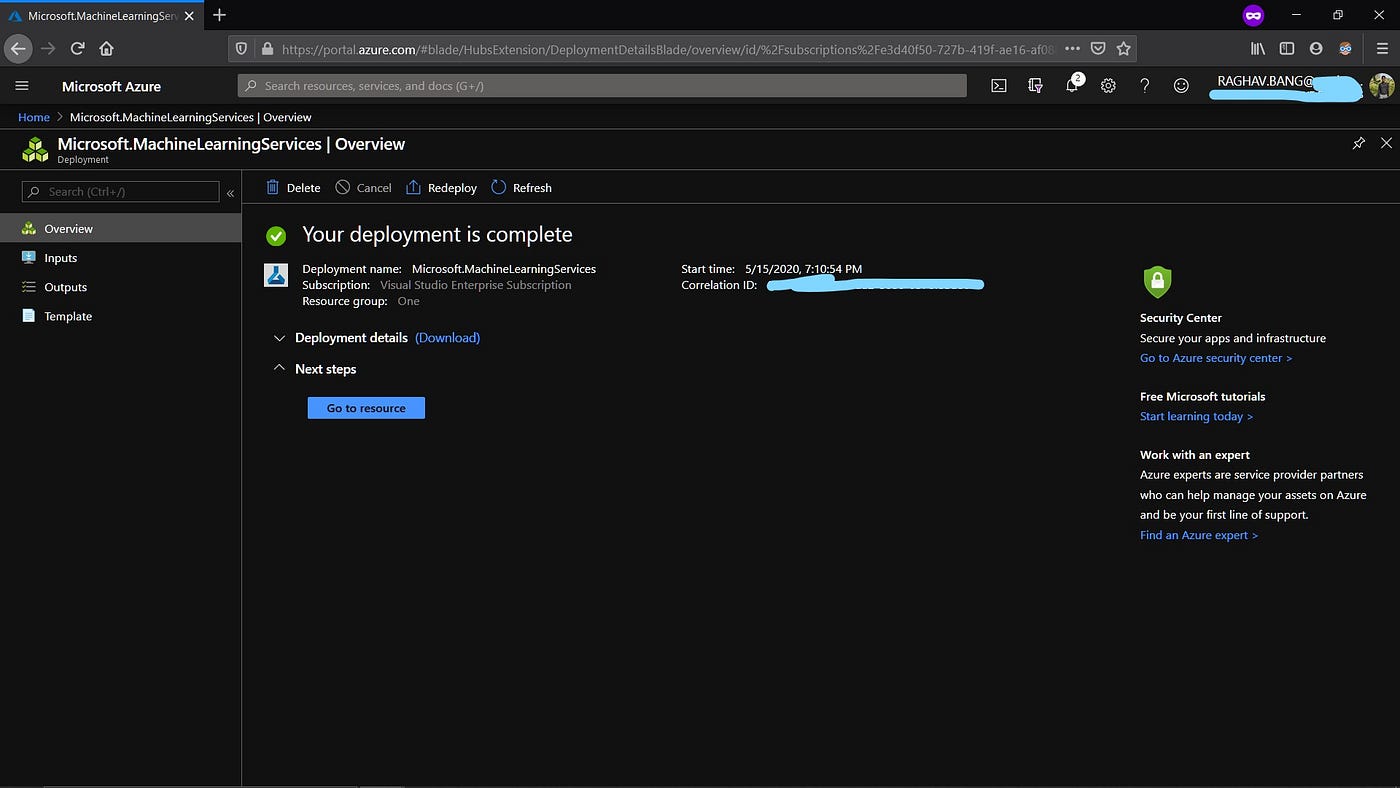Image resolution: width=1400 pixels, height=788 pixels.
Task: Click the Cancel toolbar button
Action: pos(363,188)
